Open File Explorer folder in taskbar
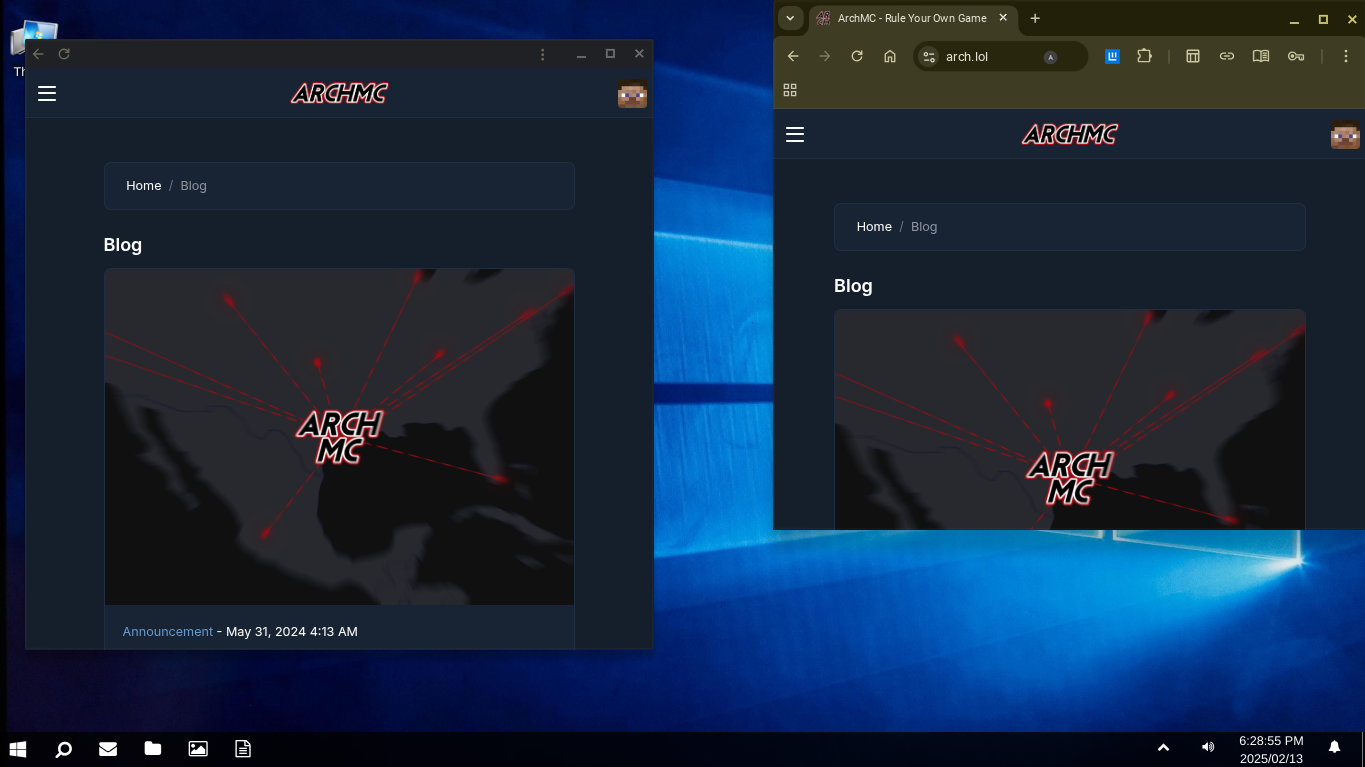 [153, 748]
